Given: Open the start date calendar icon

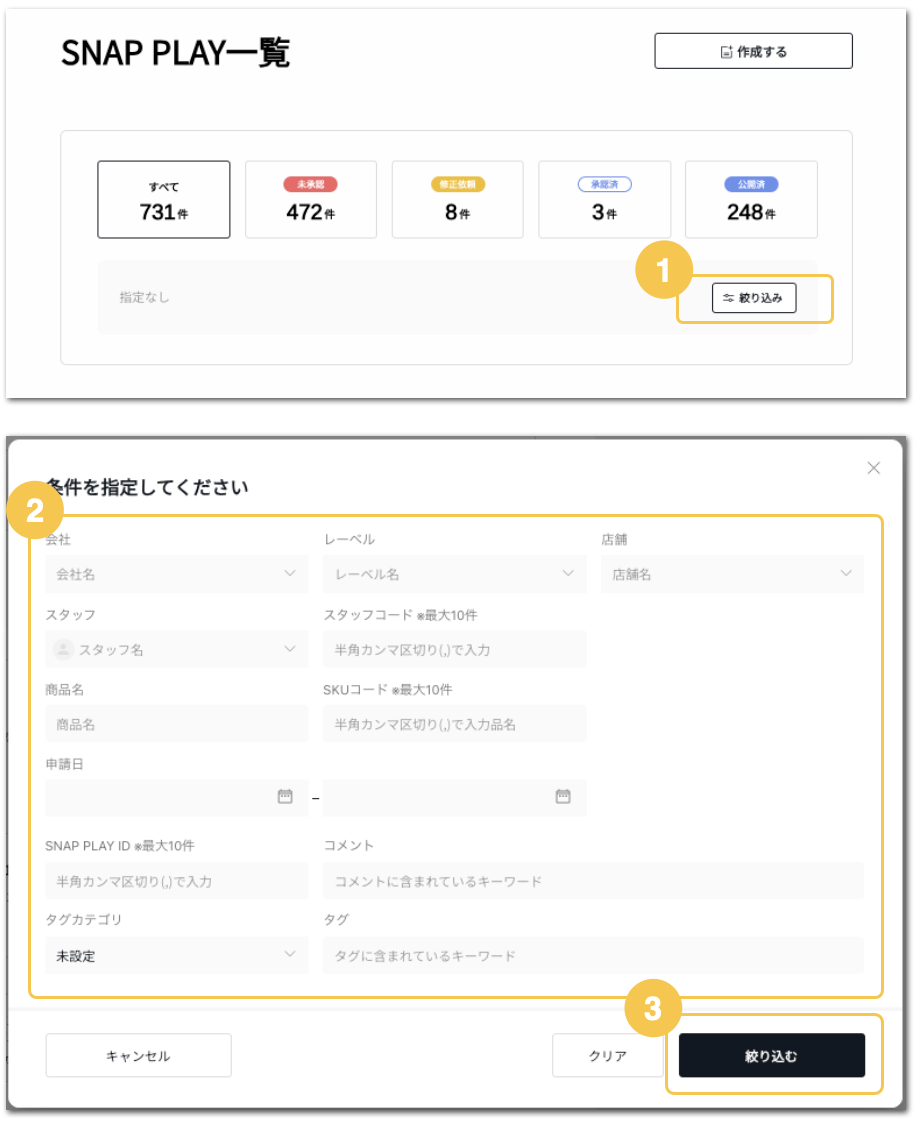Looking at the screenshot, I should pyautogui.click(x=285, y=796).
